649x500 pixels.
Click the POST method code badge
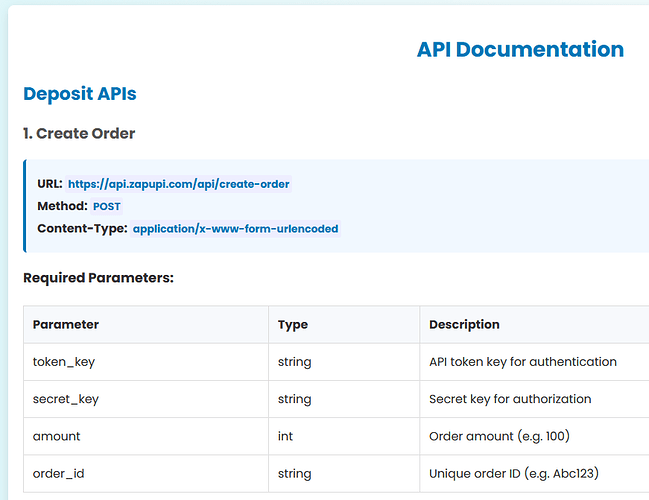click(105, 206)
